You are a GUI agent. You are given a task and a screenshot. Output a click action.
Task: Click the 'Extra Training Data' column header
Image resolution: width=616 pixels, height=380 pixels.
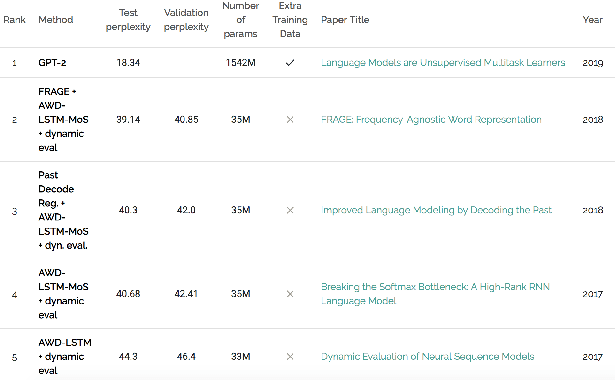point(290,20)
